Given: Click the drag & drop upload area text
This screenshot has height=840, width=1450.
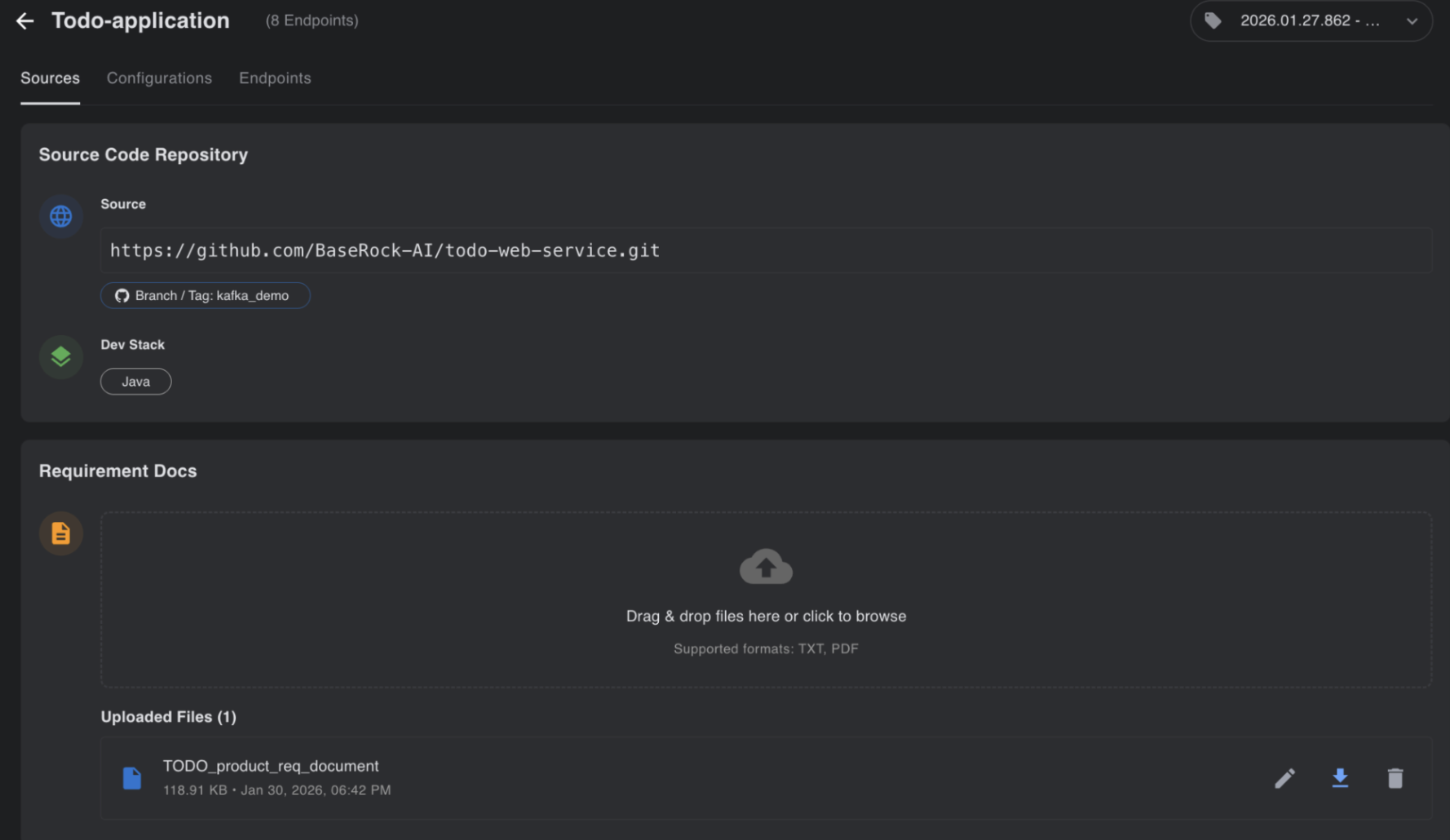Looking at the screenshot, I should click(x=766, y=617).
